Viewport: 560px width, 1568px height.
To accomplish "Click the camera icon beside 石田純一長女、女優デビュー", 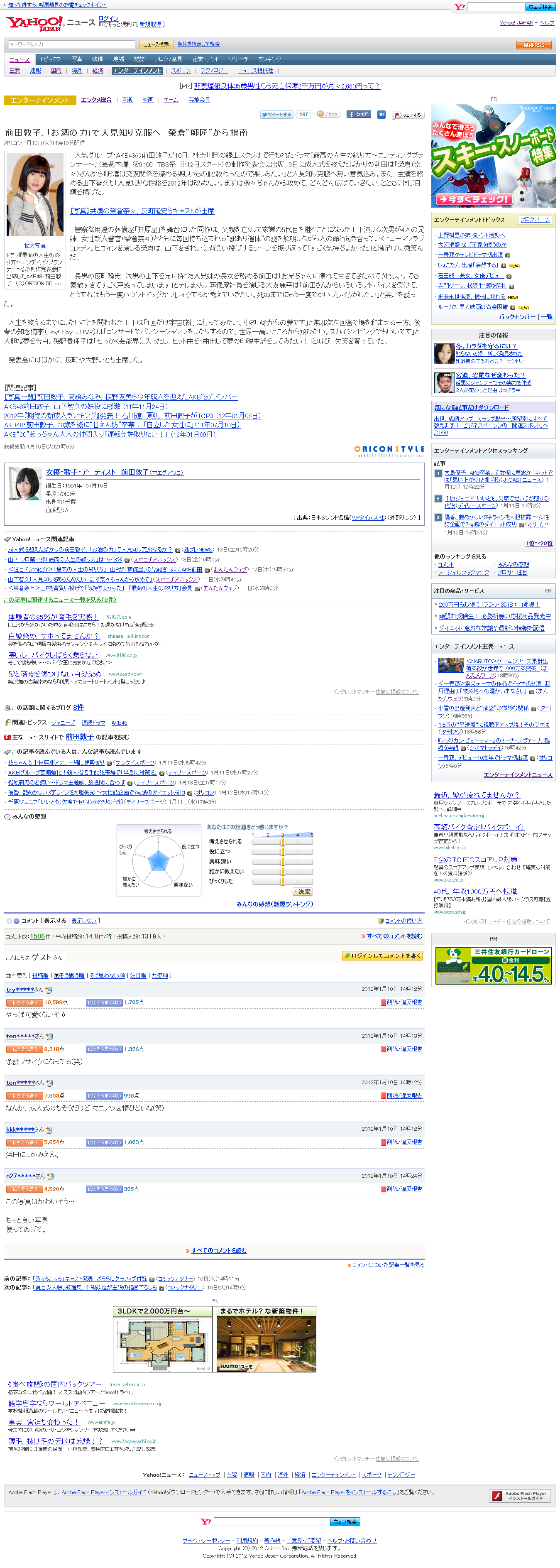I will coord(509,276).
